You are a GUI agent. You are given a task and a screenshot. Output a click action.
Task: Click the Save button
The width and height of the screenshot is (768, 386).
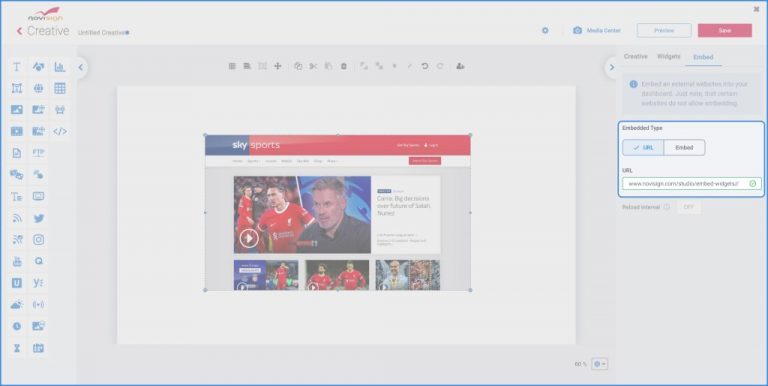[x=725, y=30]
